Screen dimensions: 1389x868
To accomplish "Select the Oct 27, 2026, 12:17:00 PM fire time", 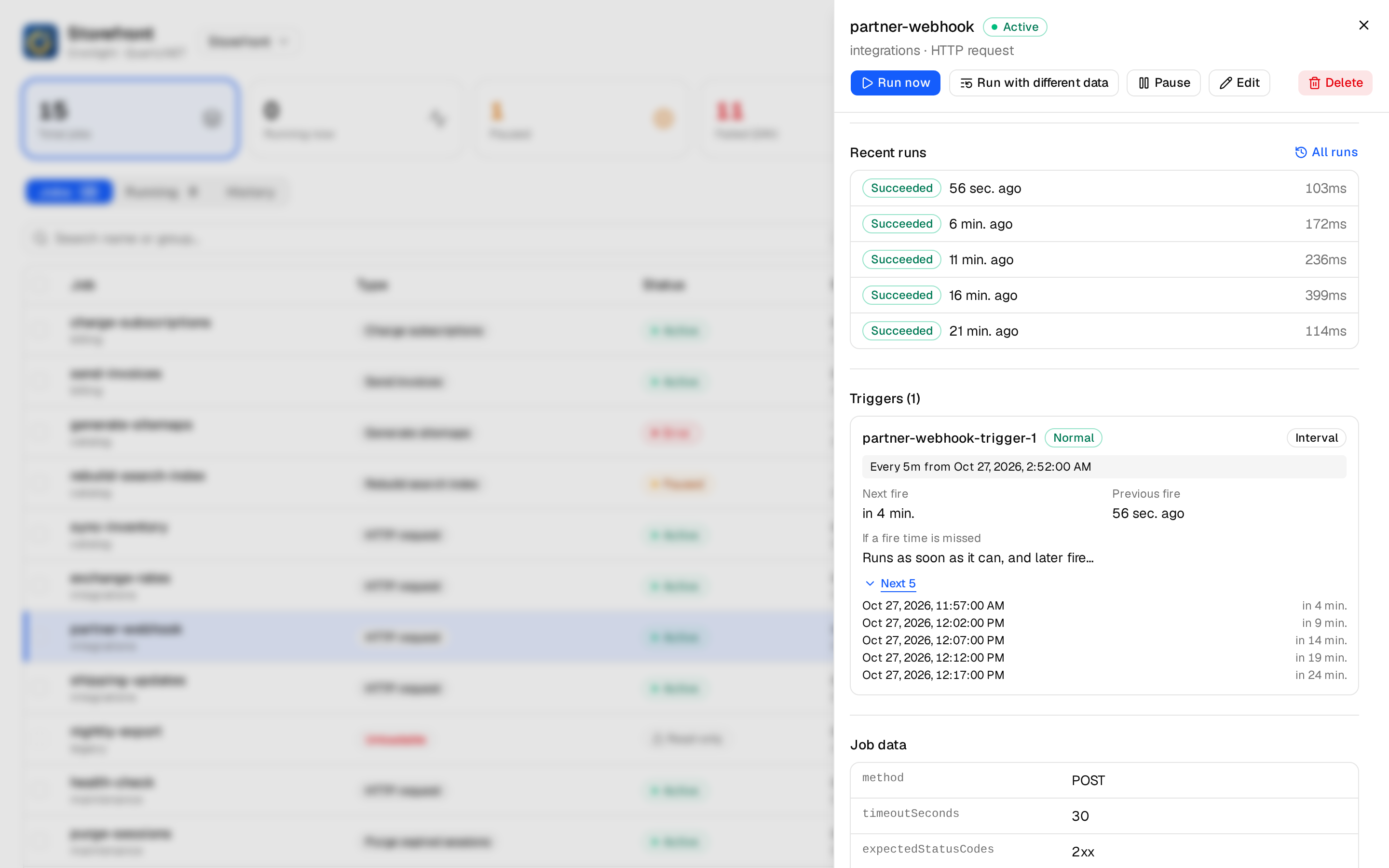I will point(933,675).
